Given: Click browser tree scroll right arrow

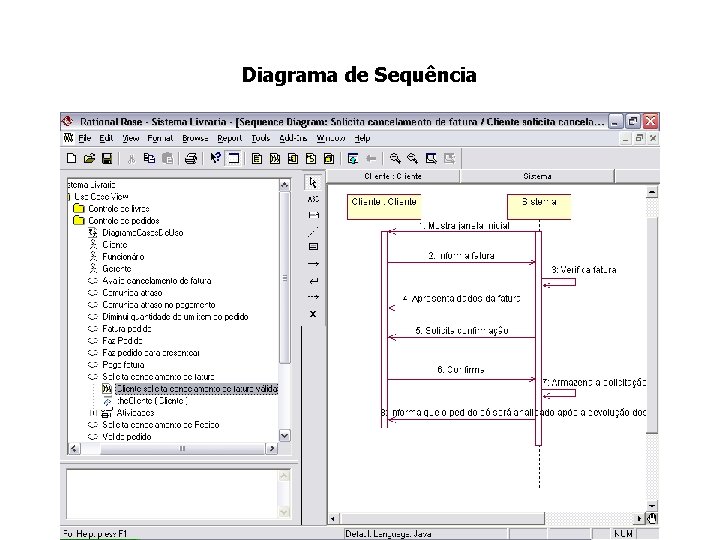Looking at the screenshot, I should [272, 448].
